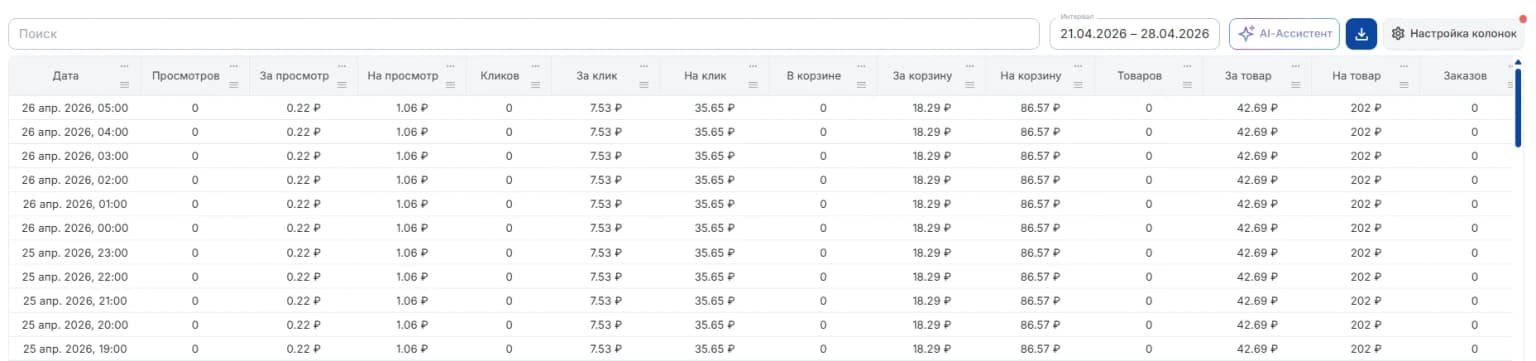Sort by the Заказов header label
Screen dimensions: 1536x361
click(x=1465, y=75)
